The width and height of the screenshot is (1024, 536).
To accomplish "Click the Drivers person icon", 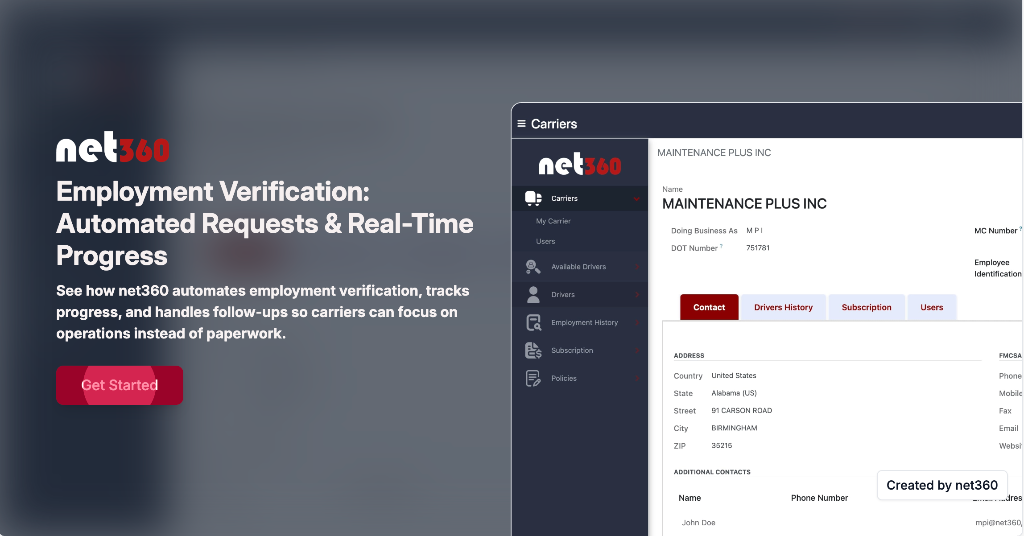I will click(x=534, y=294).
